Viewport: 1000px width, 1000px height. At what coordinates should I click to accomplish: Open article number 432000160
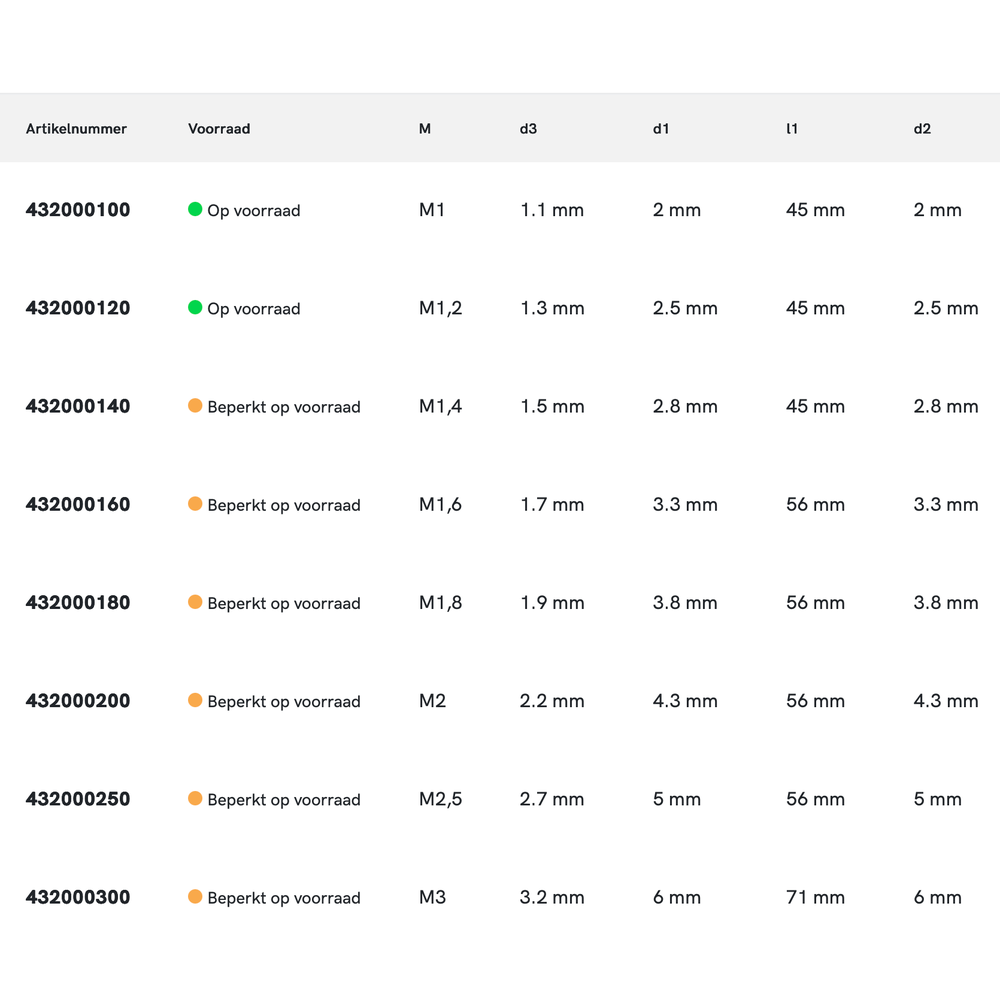[78, 505]
